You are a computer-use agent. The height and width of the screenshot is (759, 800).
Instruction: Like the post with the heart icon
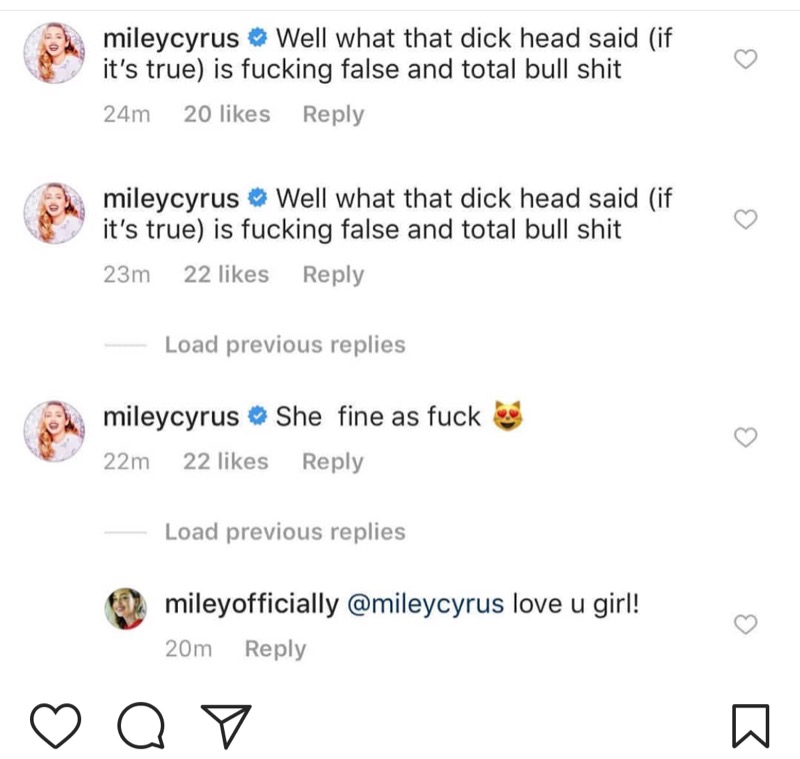(54, 724)
